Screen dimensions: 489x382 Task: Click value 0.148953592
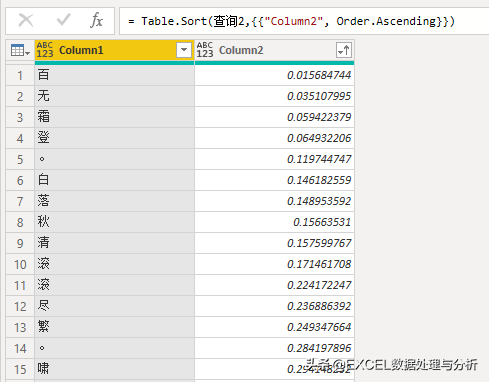coord(319,201)
